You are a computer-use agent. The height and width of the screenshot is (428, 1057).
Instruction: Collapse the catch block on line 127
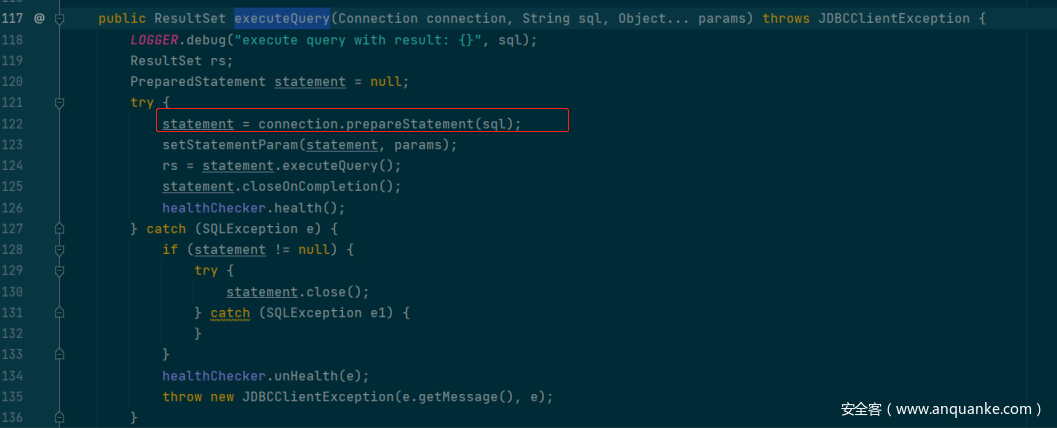[60, 229]
